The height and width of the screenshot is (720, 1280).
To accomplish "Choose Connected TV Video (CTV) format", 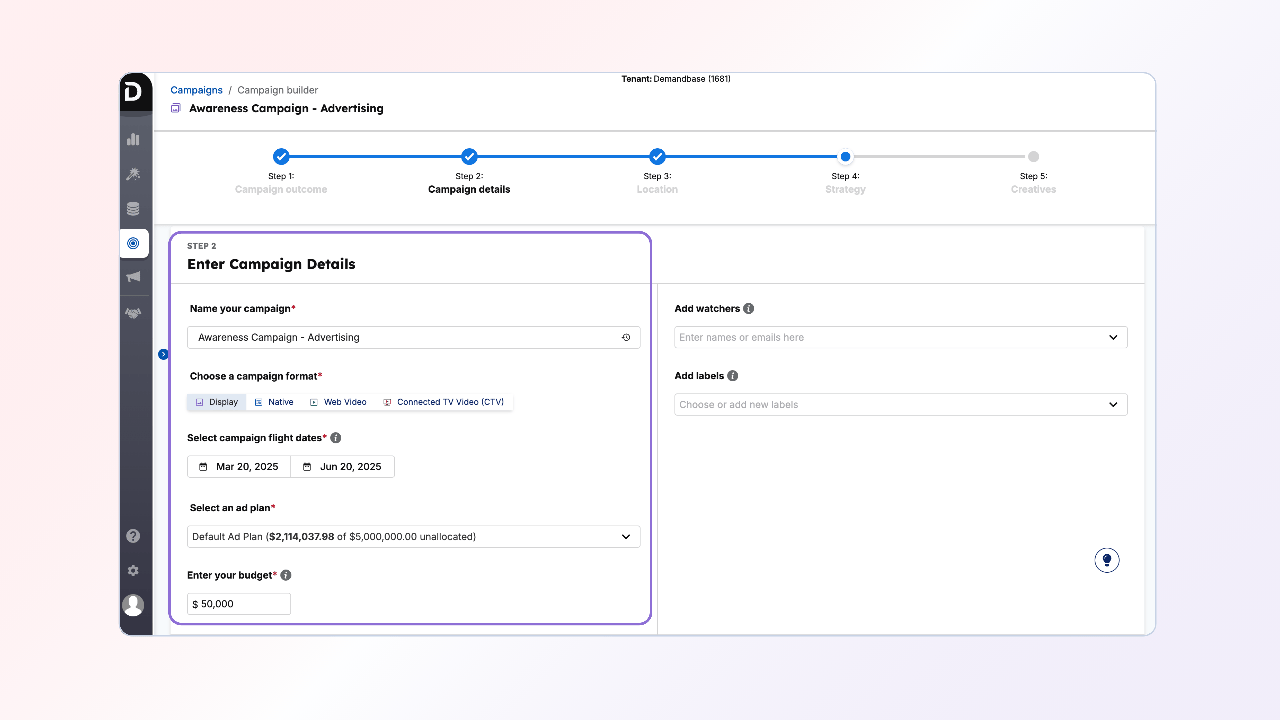I will pos(443,402).
